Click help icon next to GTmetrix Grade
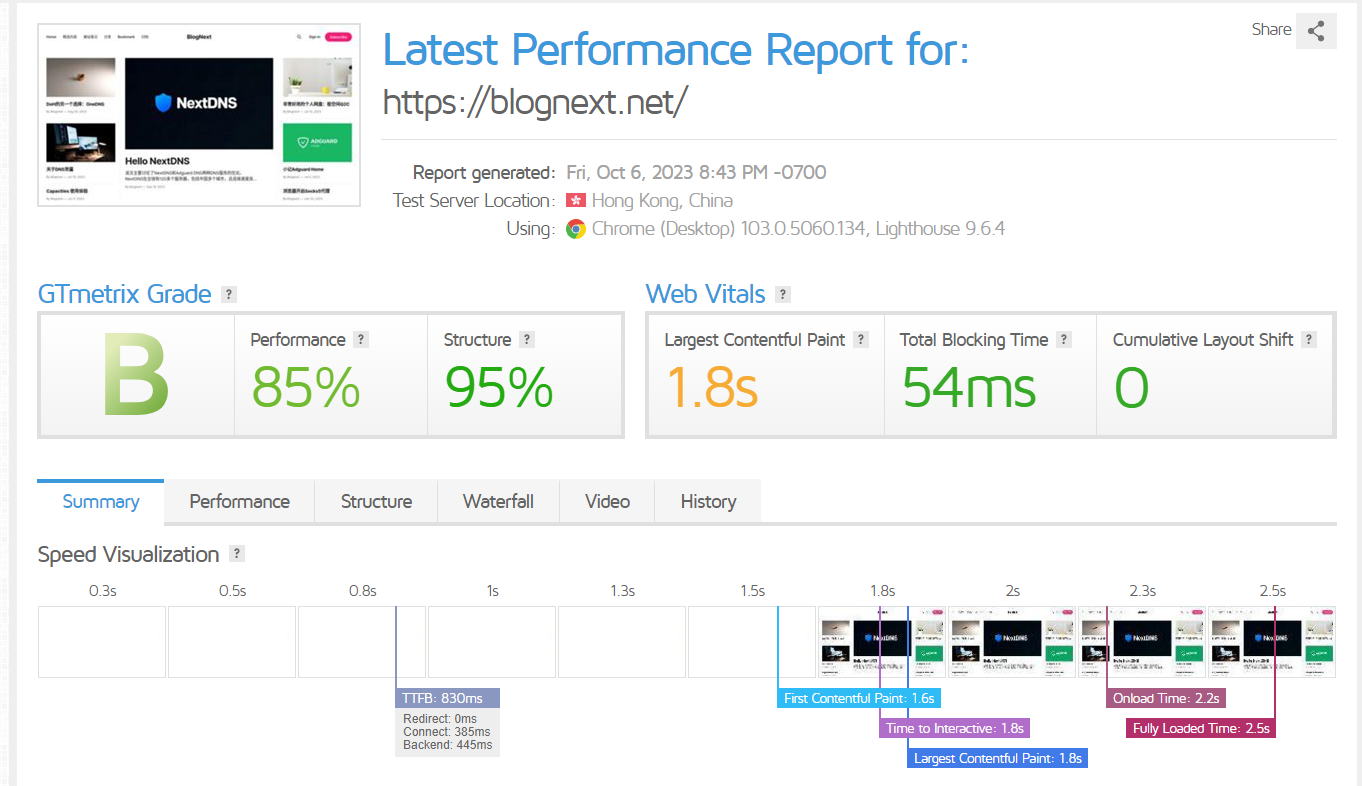1362x786 pixels. point(229,294)
